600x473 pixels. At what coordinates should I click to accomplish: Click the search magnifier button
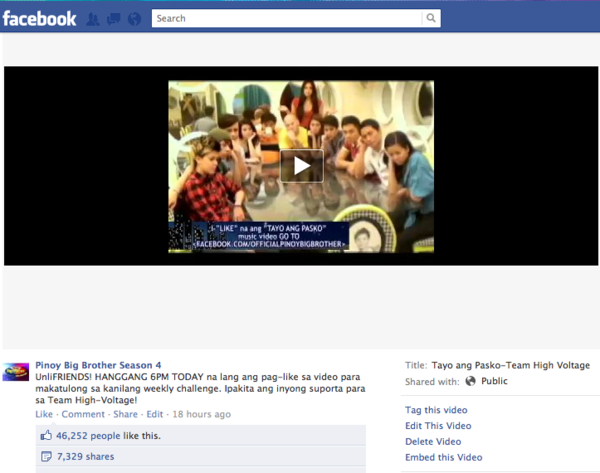pyautogui.click(x=431, y=18)
